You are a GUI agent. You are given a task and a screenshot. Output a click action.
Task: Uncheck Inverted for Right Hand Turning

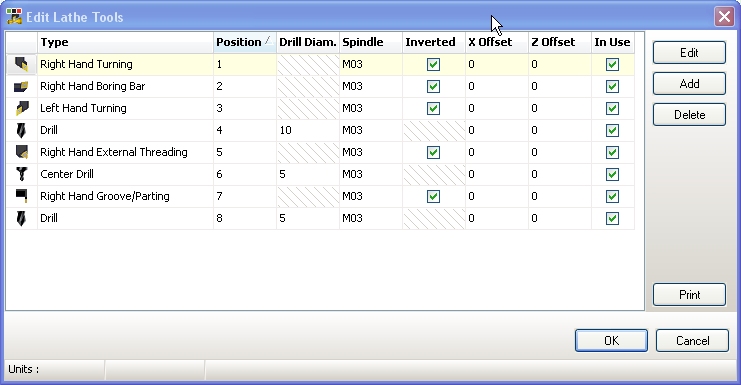click(433, 64)
